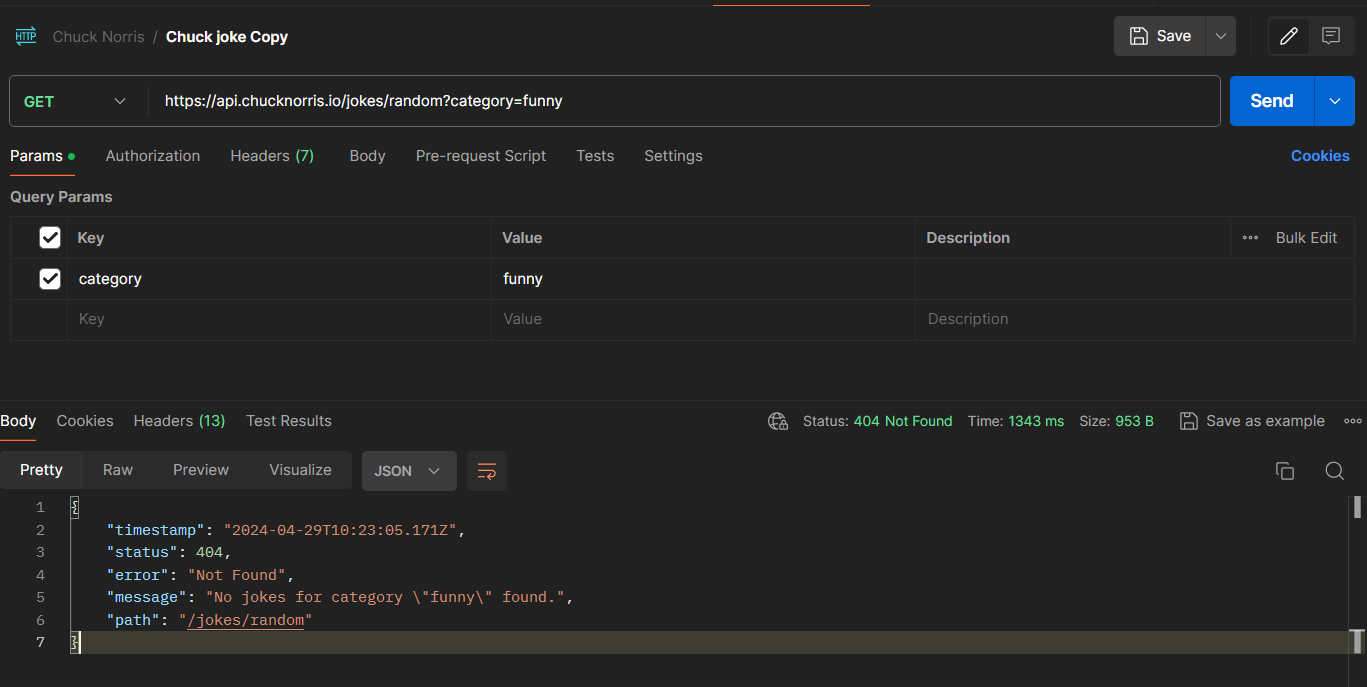Screen dimensions: 1367x687
Task: Open the Pre-request Script tab
Action: point(481,156)
